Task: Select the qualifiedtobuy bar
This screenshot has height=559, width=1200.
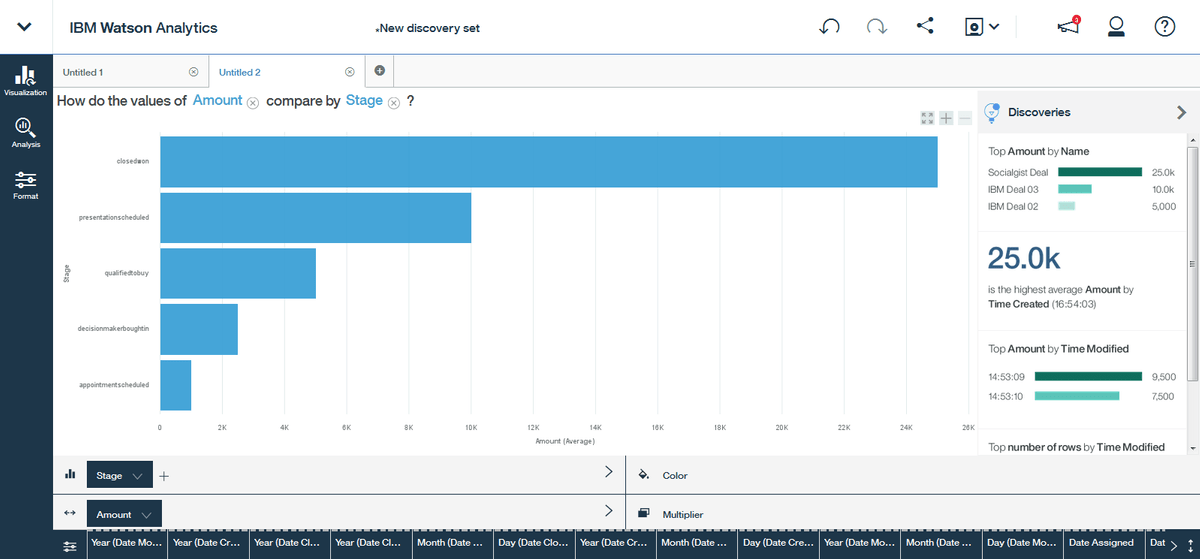Action: click(238, 273)
